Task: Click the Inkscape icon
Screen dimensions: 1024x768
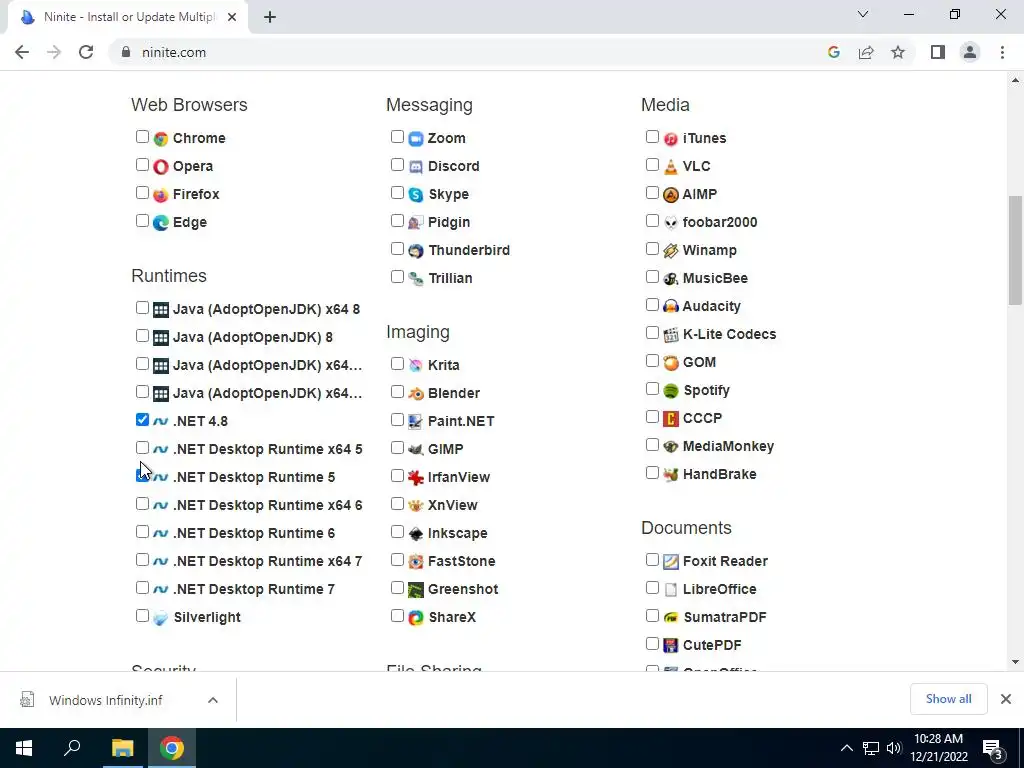Action: 416,534
